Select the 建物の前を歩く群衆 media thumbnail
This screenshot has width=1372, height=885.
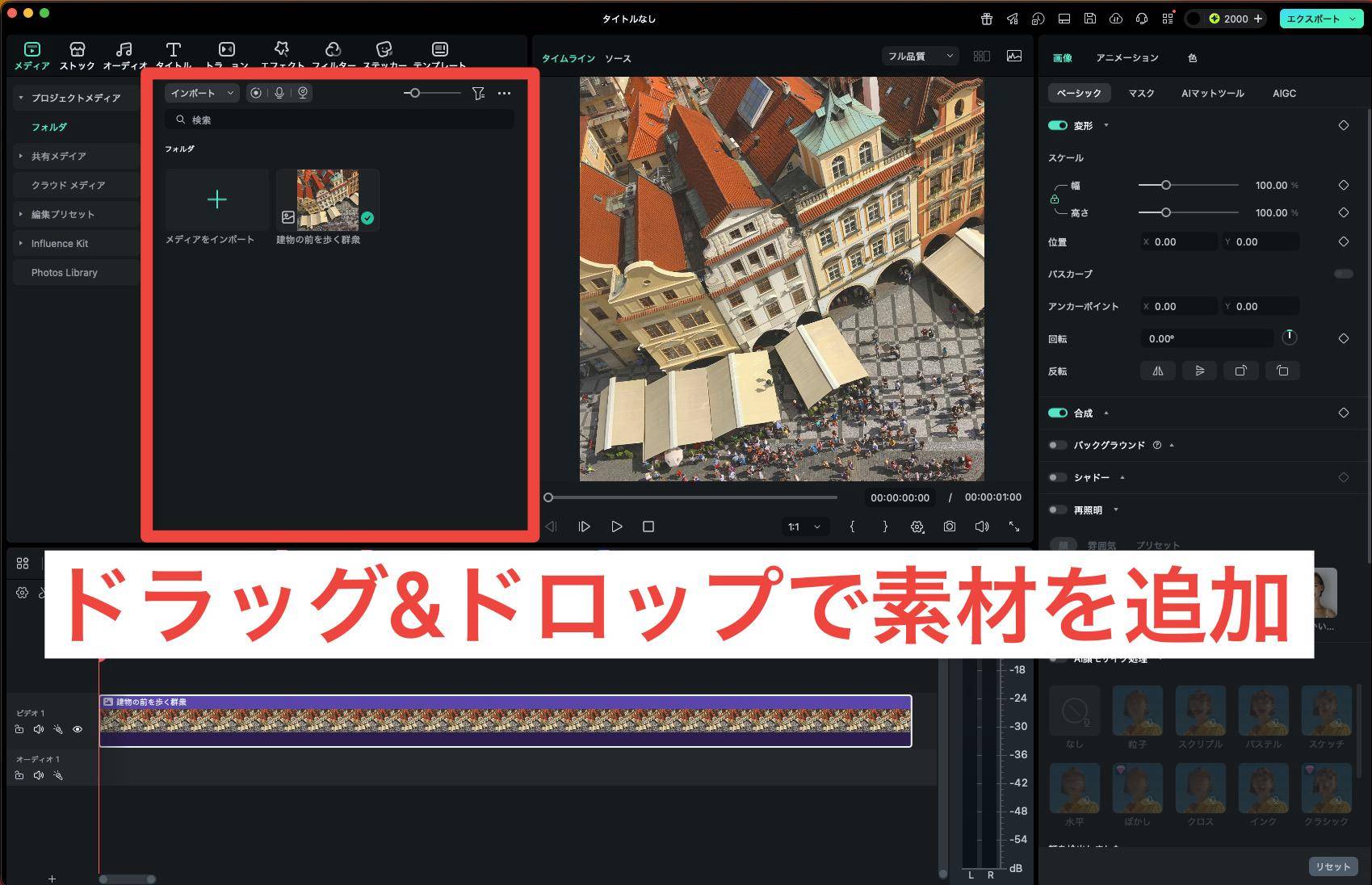pos(327,199)
